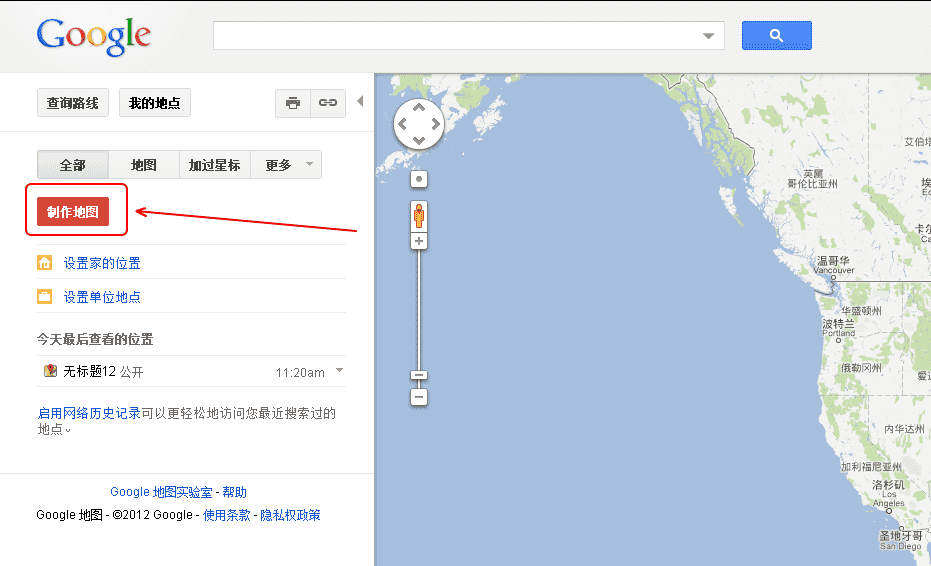Click the red 制作地图 button
931x566 pixels.
coord(73,211)
